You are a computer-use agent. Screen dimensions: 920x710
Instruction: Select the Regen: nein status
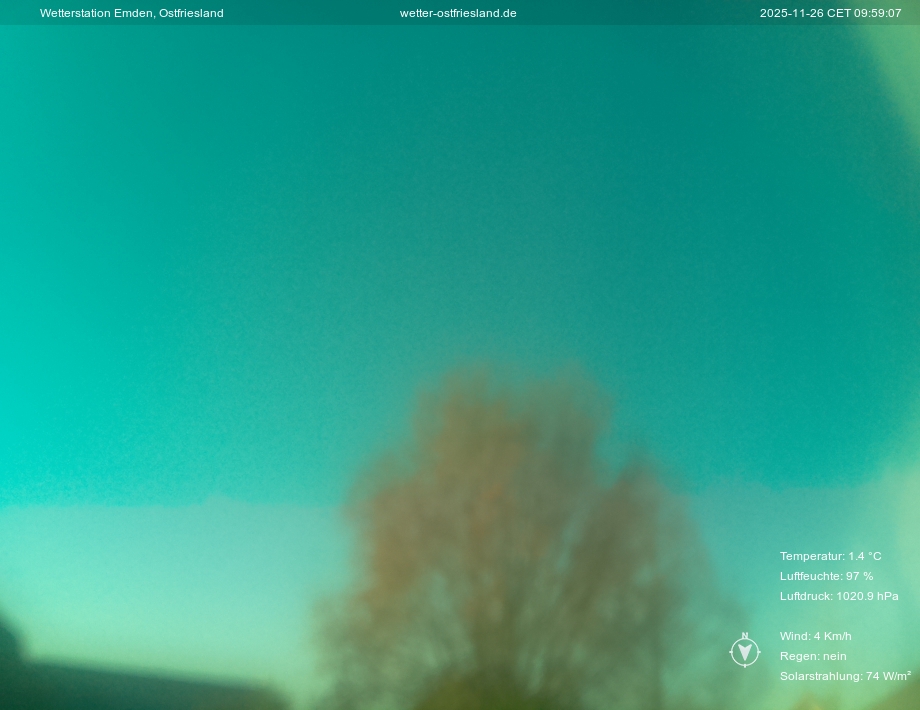[x=812, y=656]
